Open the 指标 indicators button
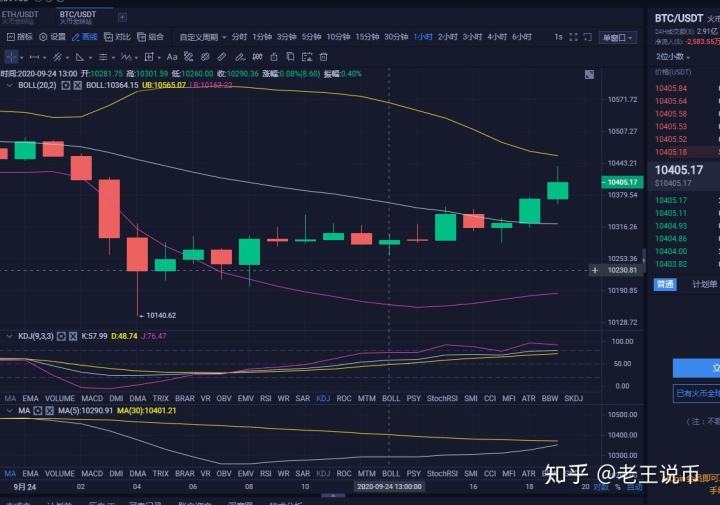 20,37
